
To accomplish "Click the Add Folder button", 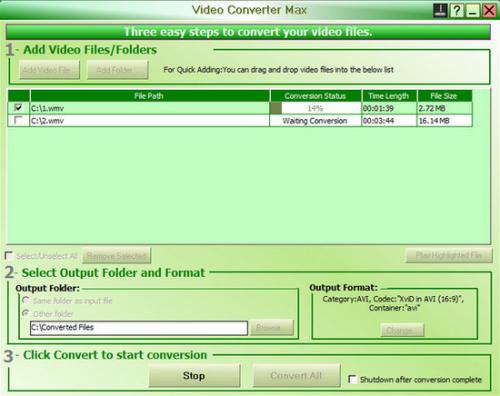I will (x=117, y=70).
